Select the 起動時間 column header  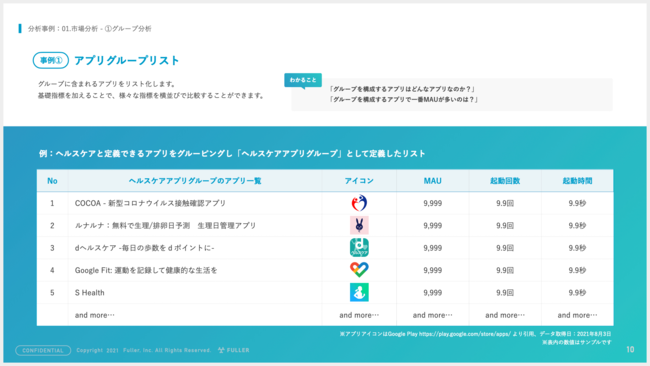[577, 181]
